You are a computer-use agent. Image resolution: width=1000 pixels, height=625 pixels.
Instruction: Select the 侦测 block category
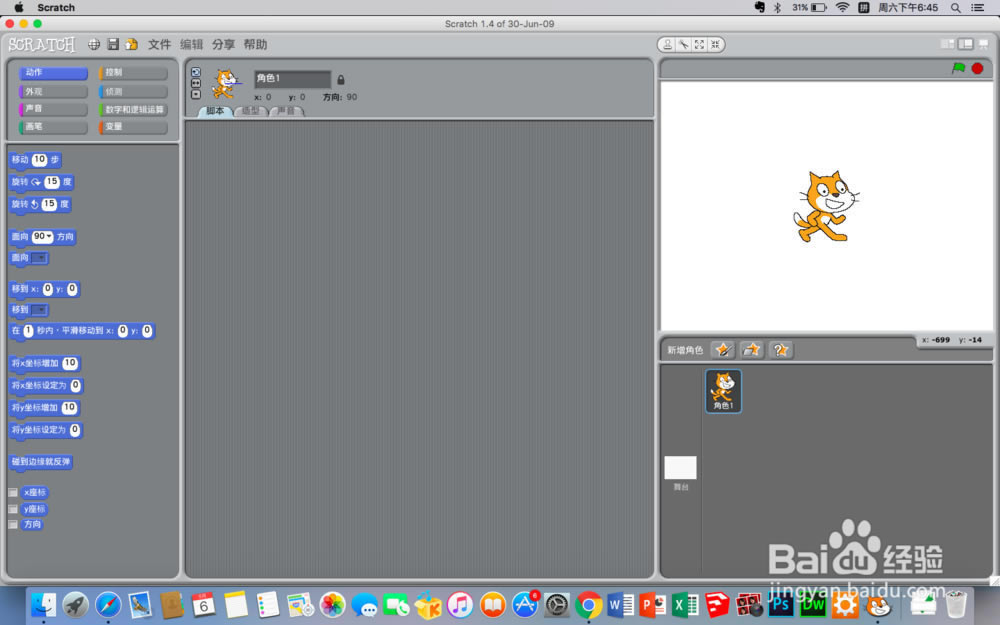tap(133, 91)
